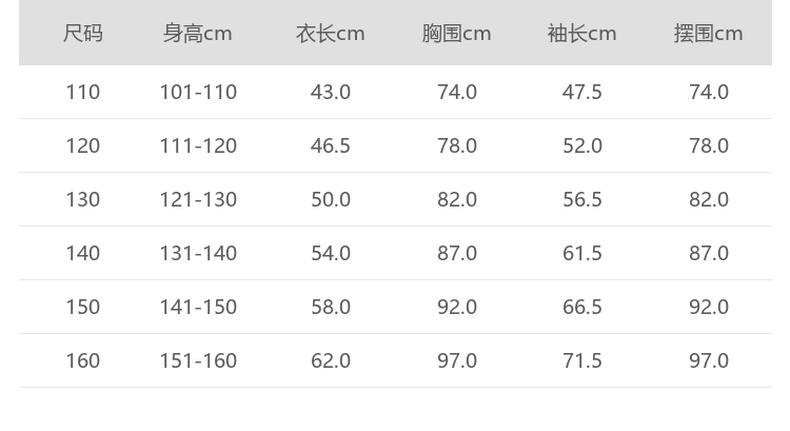Click the 衣长cm column header
Image resolution: width=790 pixels, height=431 pixels.
[330, 33]
